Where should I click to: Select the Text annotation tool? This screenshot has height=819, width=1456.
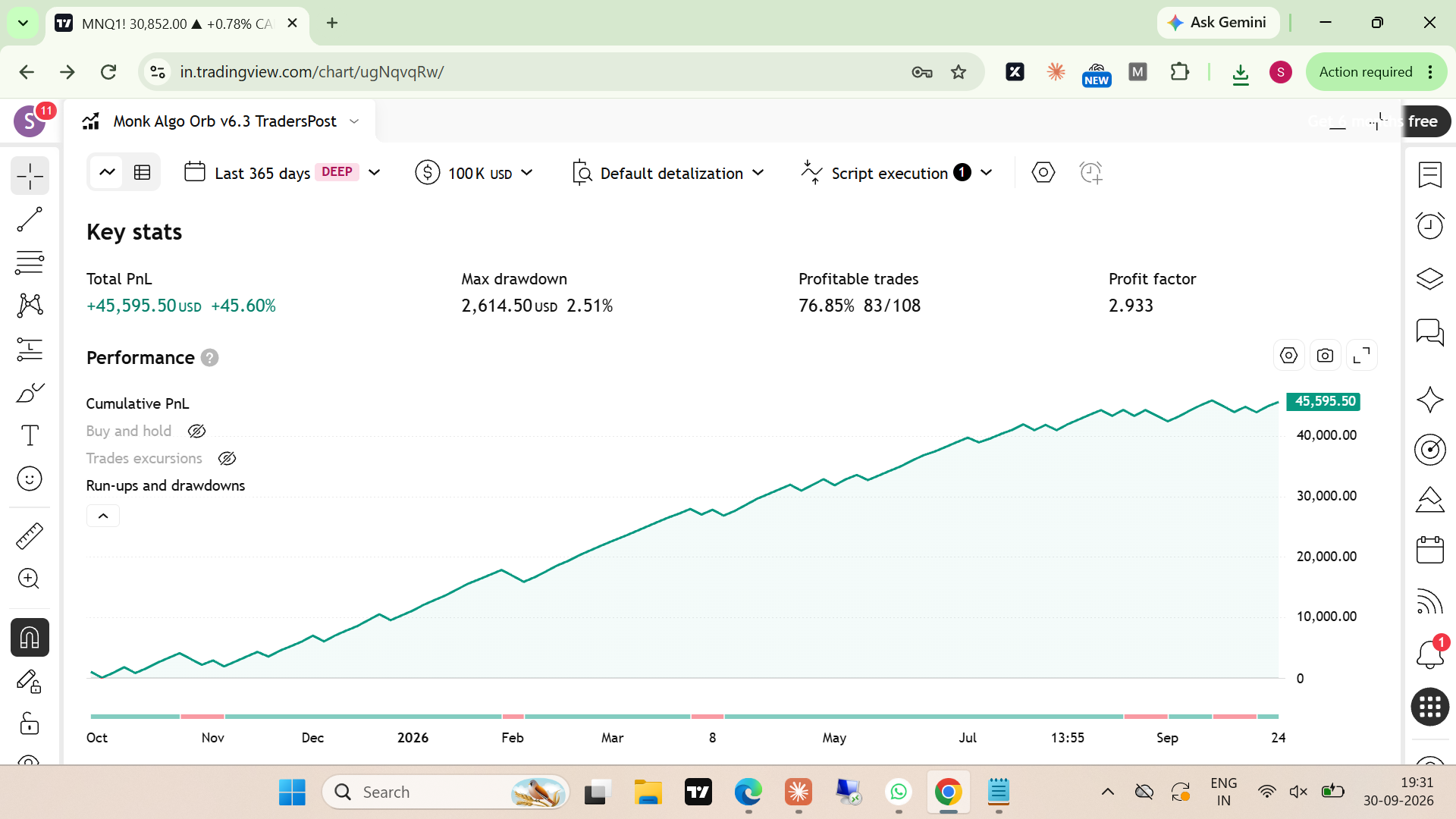(30, 435)
